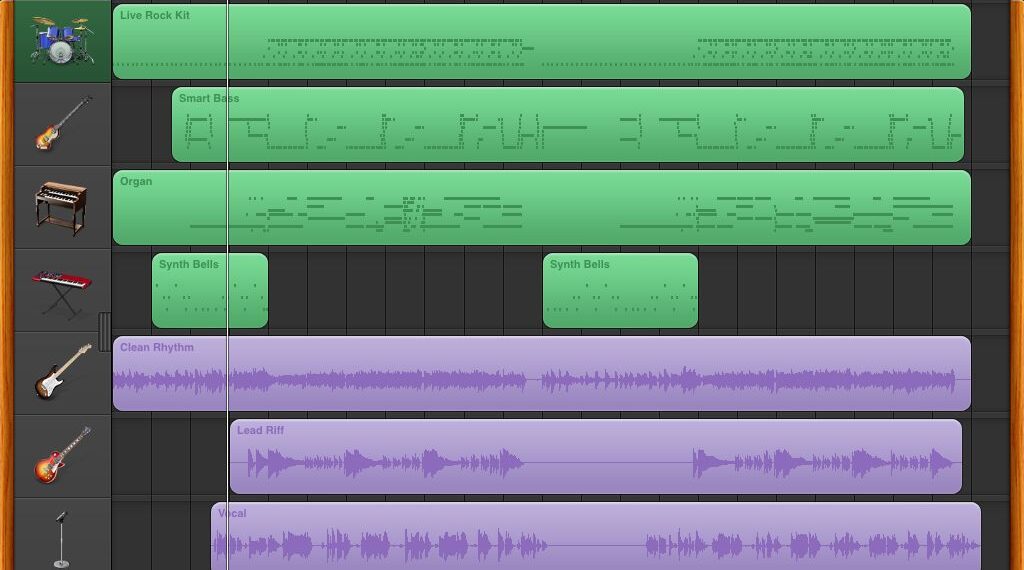Select the Live Rock Kit region

tap(541, 42)
